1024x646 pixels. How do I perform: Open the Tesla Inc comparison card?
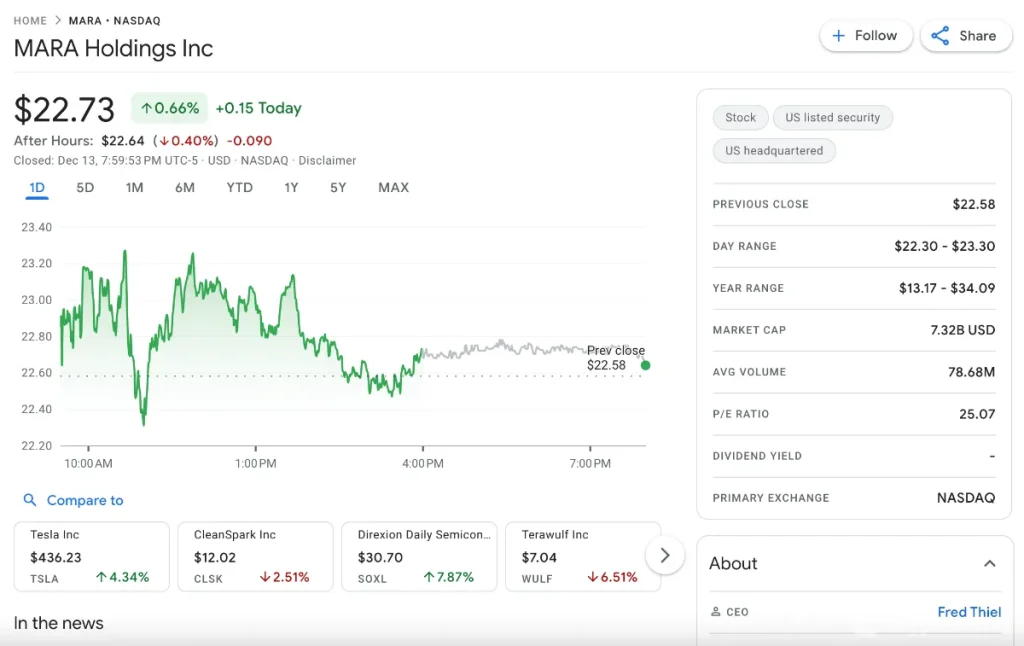91,557
